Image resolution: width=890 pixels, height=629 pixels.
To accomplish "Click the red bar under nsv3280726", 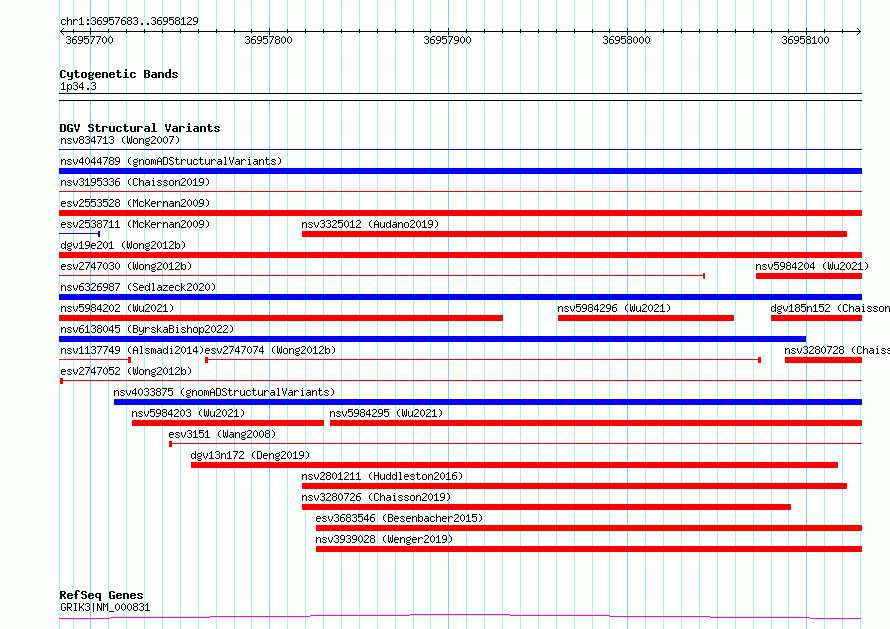I will [547, 507].
